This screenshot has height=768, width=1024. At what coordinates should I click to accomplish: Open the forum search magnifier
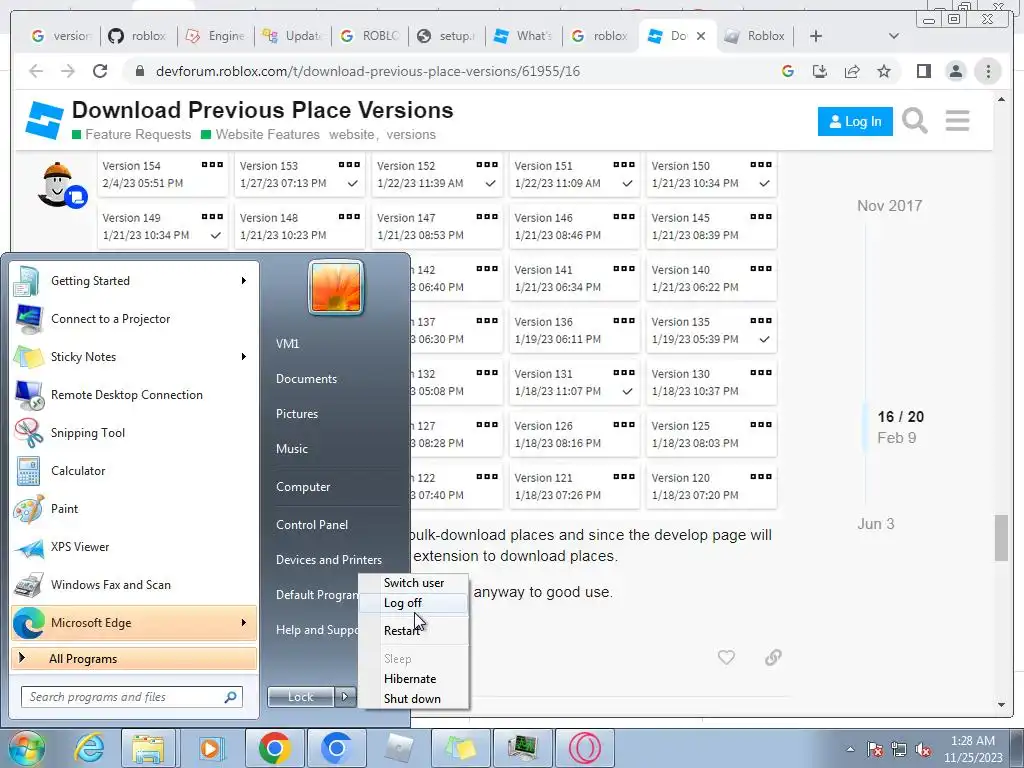pyautogui.click(x=914, y=121)
